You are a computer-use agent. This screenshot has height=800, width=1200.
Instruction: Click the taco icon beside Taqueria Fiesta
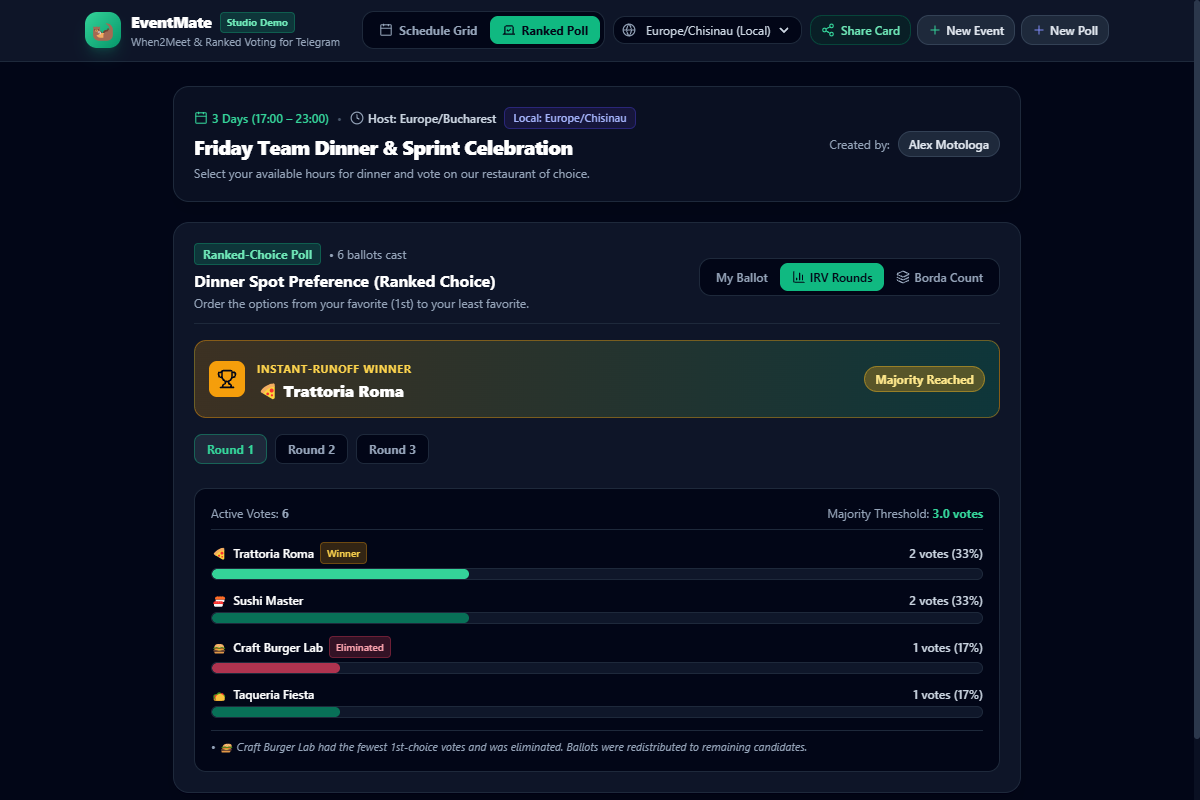point(219,695)
